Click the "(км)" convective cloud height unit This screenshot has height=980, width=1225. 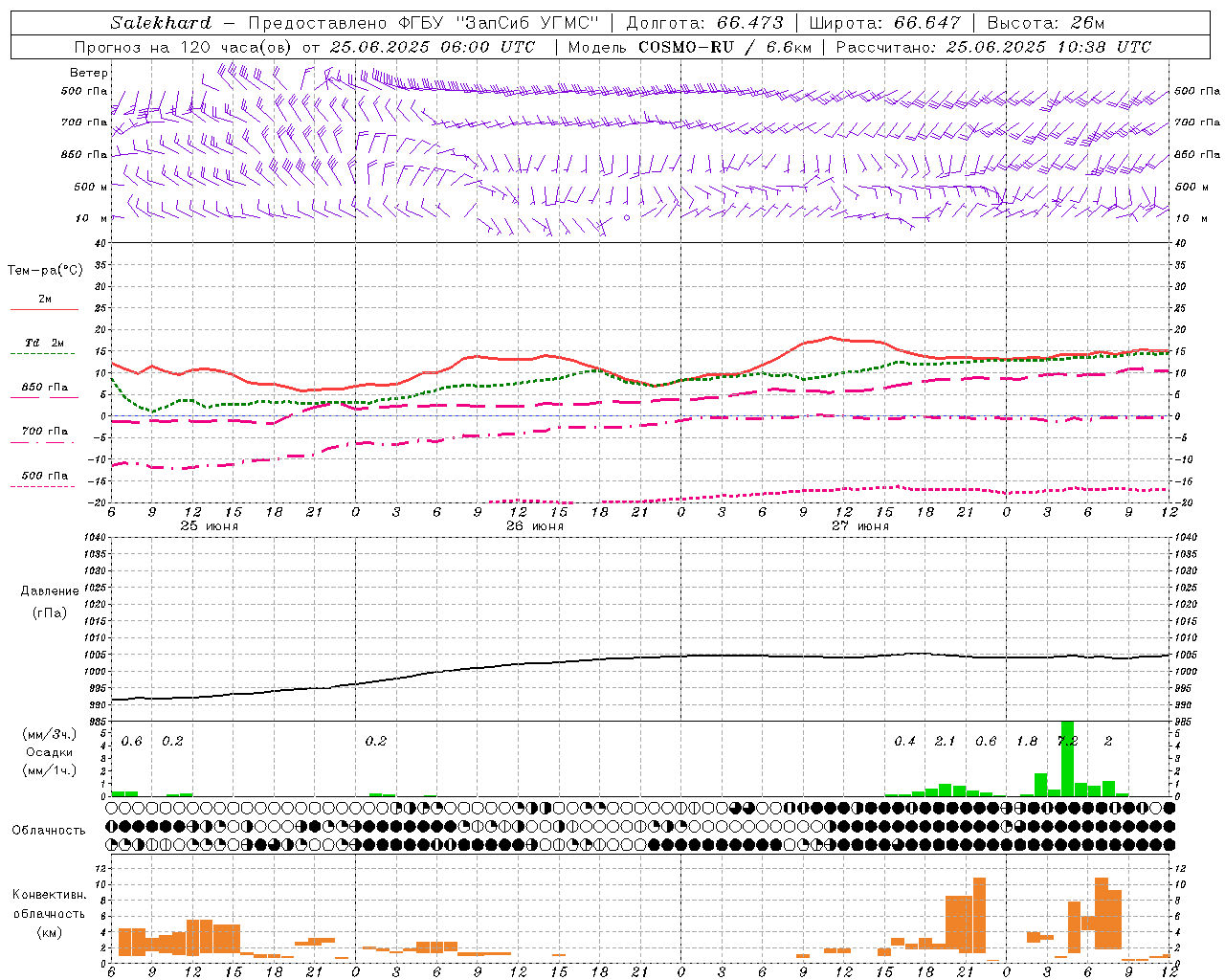point(49,931)
